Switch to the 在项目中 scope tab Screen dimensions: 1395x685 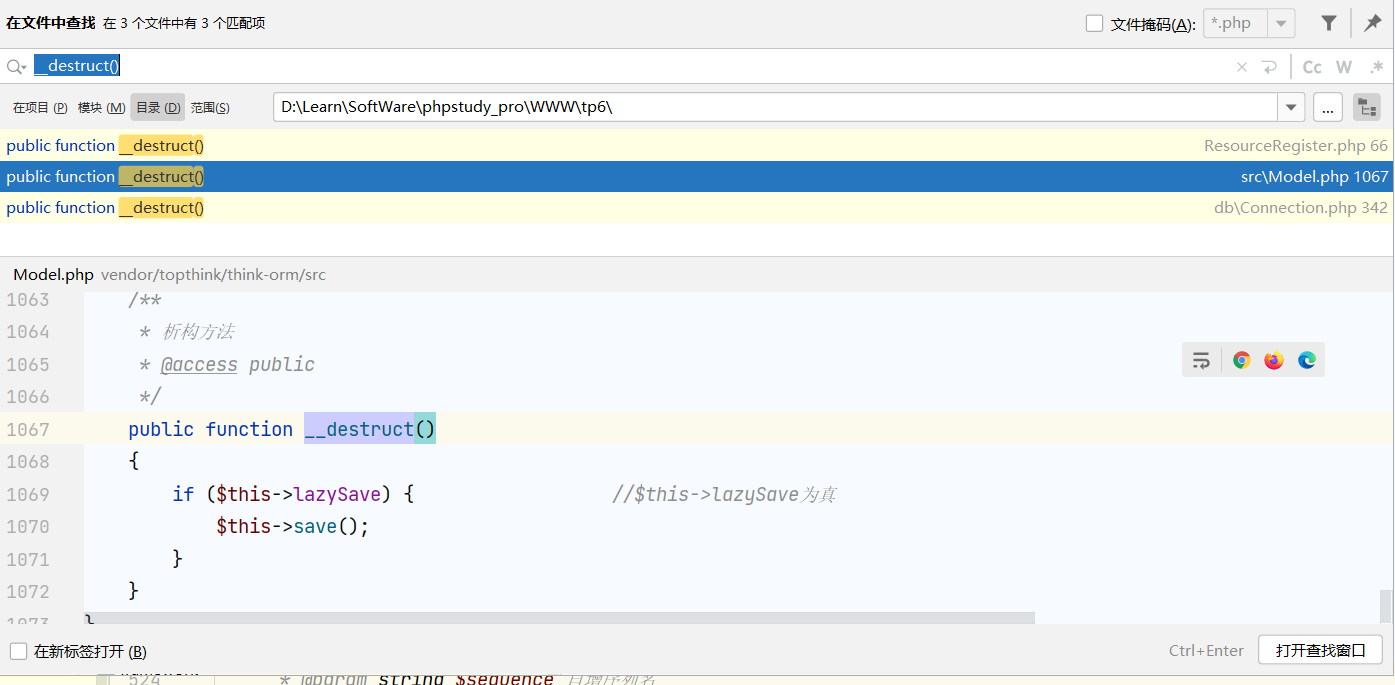[x=38, y=107]
